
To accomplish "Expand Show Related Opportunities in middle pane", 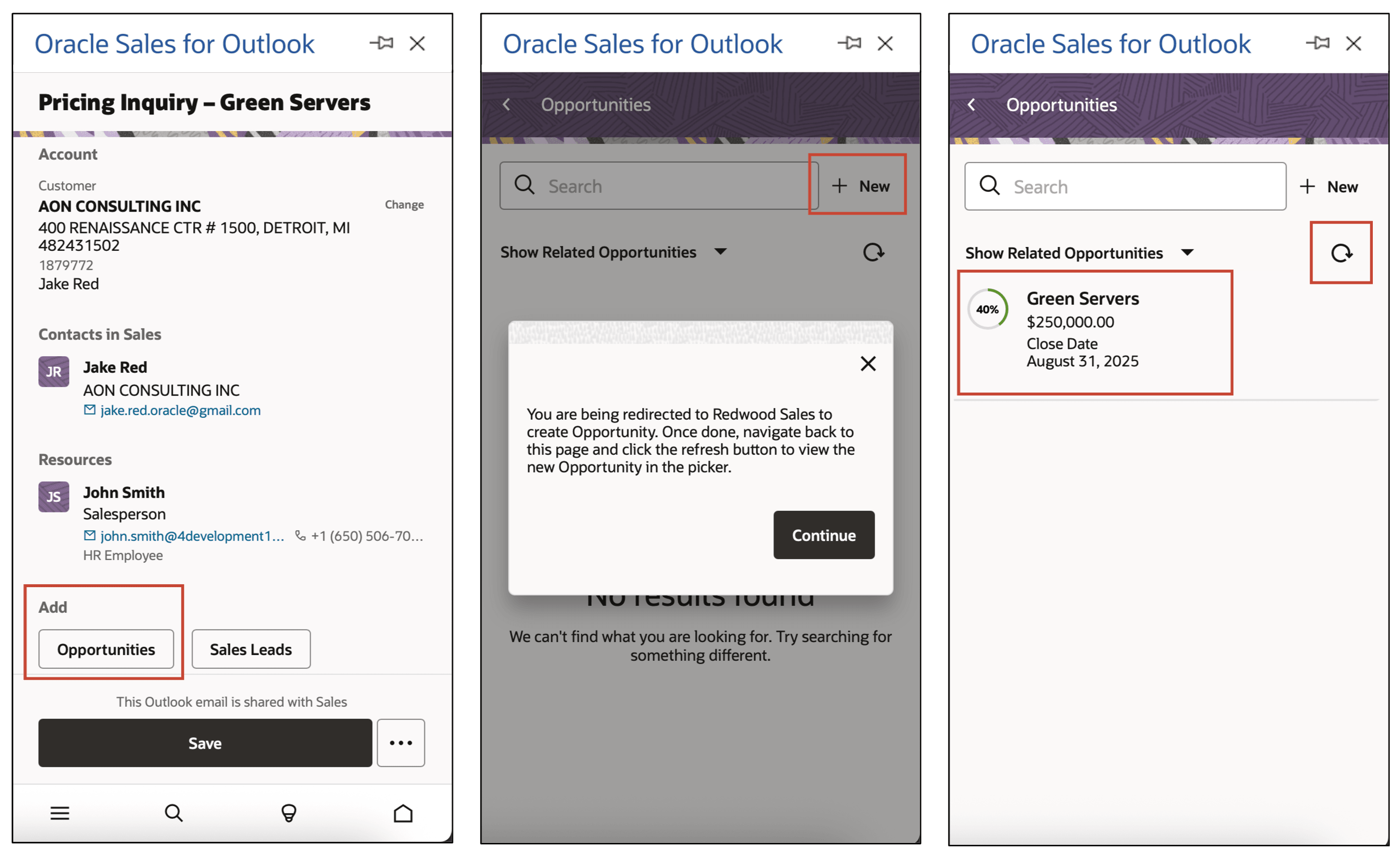I will (720, 251).
